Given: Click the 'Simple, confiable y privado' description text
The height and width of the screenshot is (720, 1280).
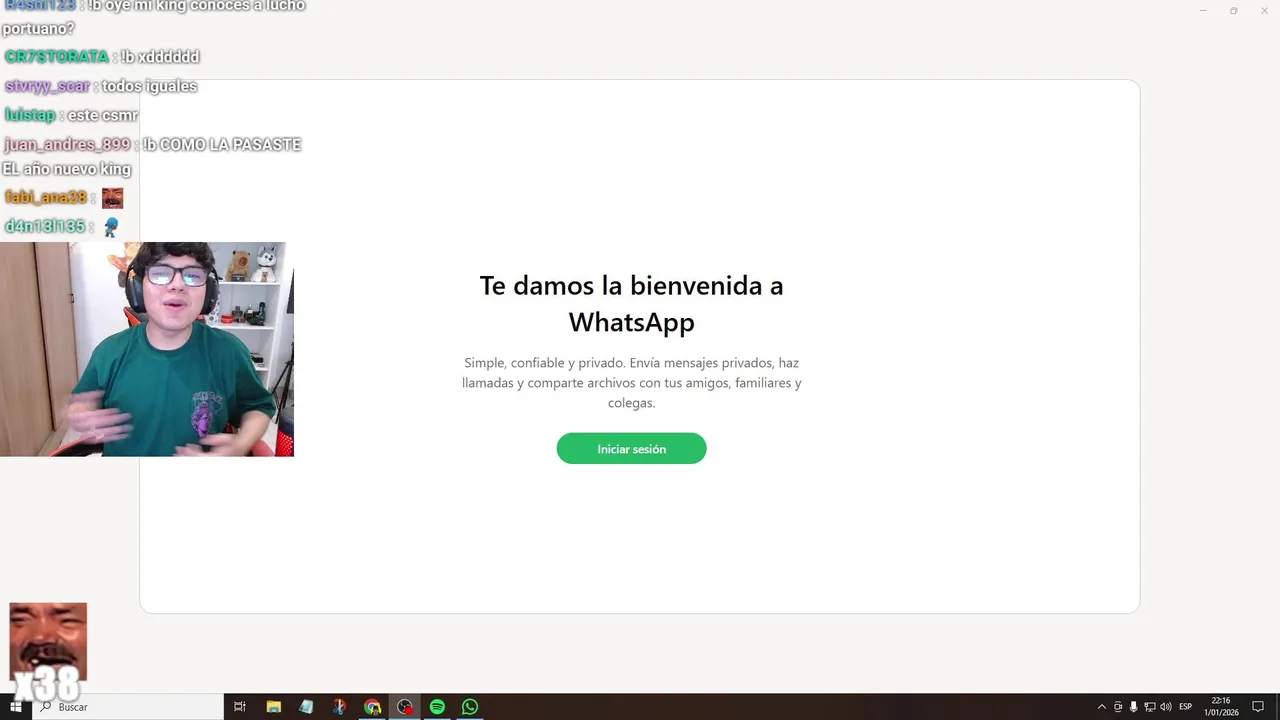Looking at the screenshot, I should (631, 383).
